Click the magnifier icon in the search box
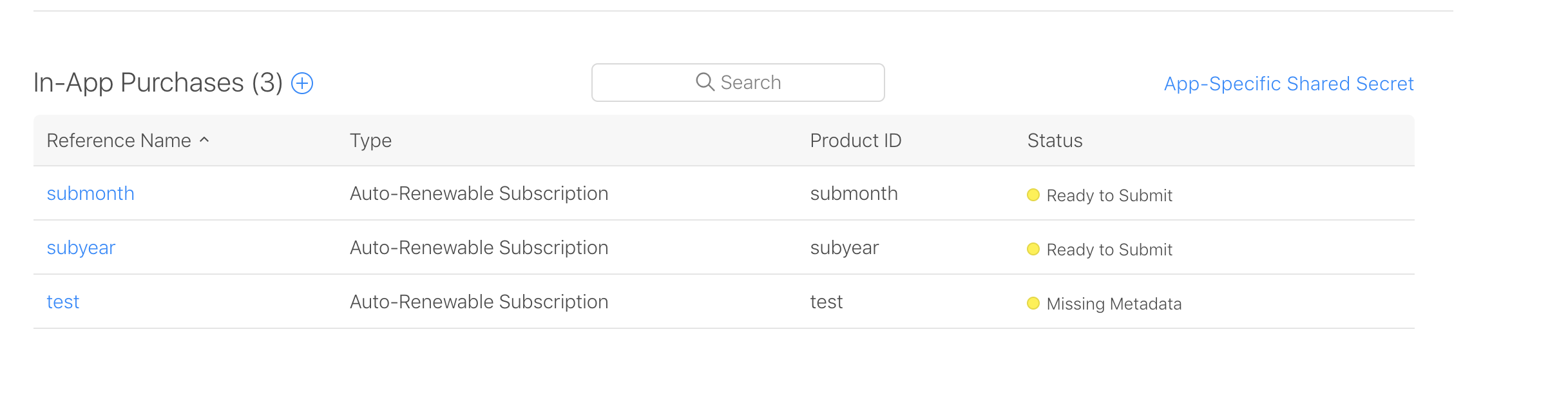 coord(705,82)
